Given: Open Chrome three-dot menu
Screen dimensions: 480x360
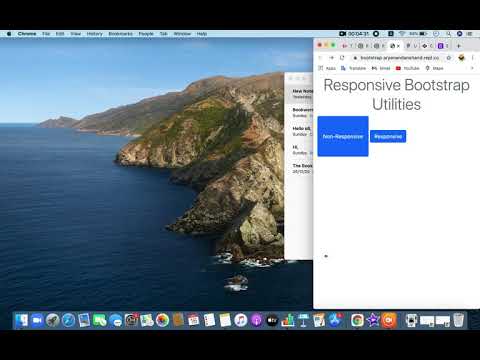Looking at the screenshot, I should pos(473,58).
